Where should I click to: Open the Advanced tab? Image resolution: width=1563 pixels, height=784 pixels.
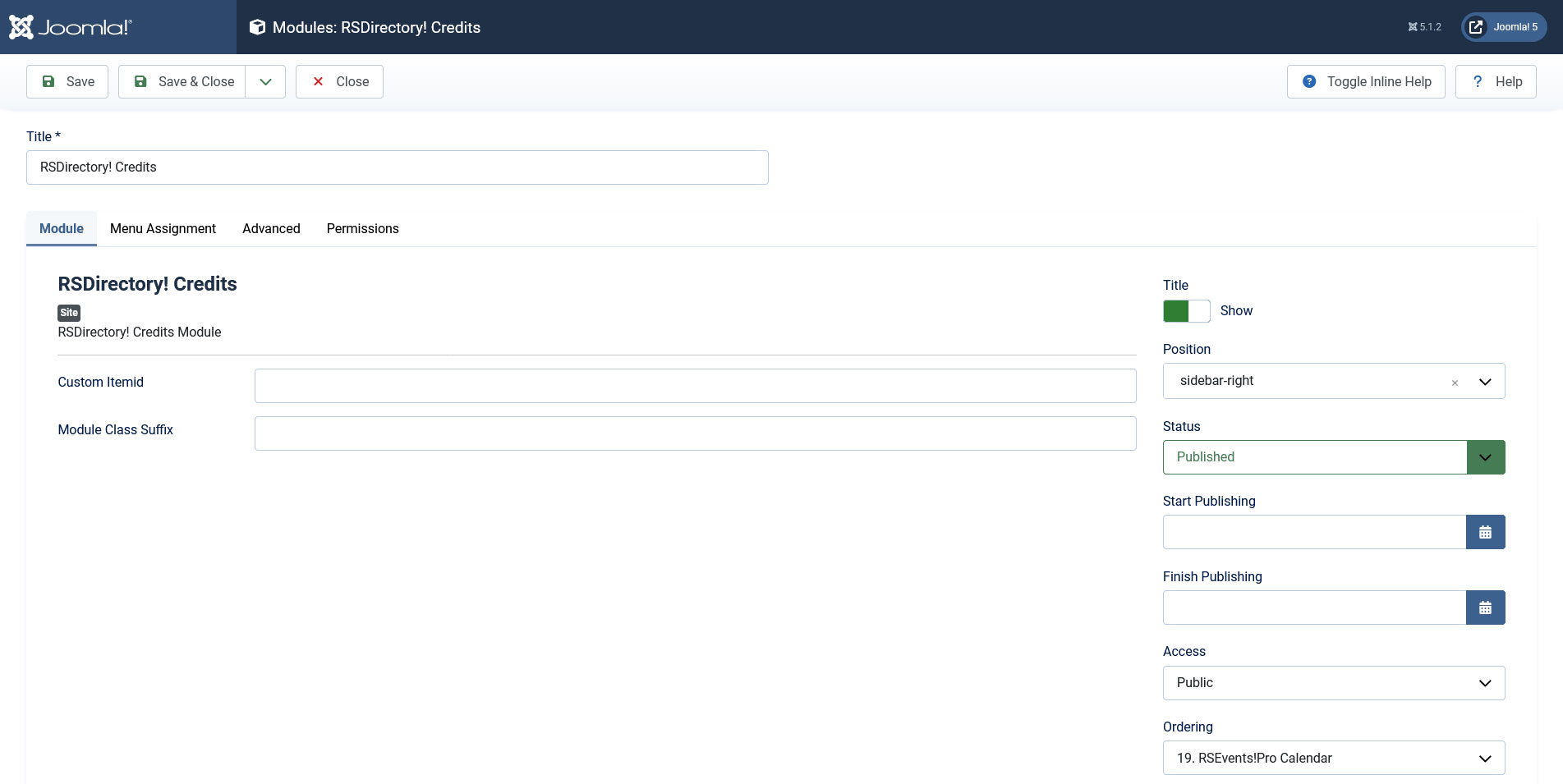271,228
